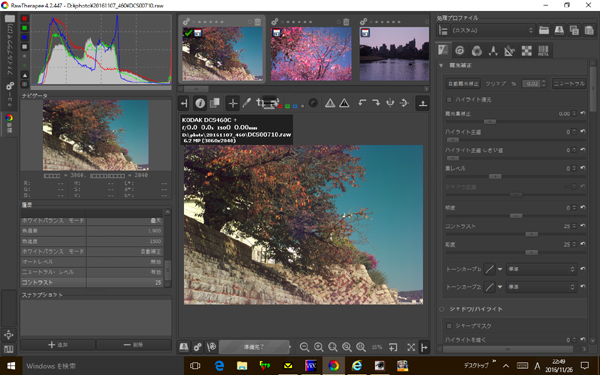
Task: Copy processing profile to clipboard icon
Action: click(x=574, y=30)
